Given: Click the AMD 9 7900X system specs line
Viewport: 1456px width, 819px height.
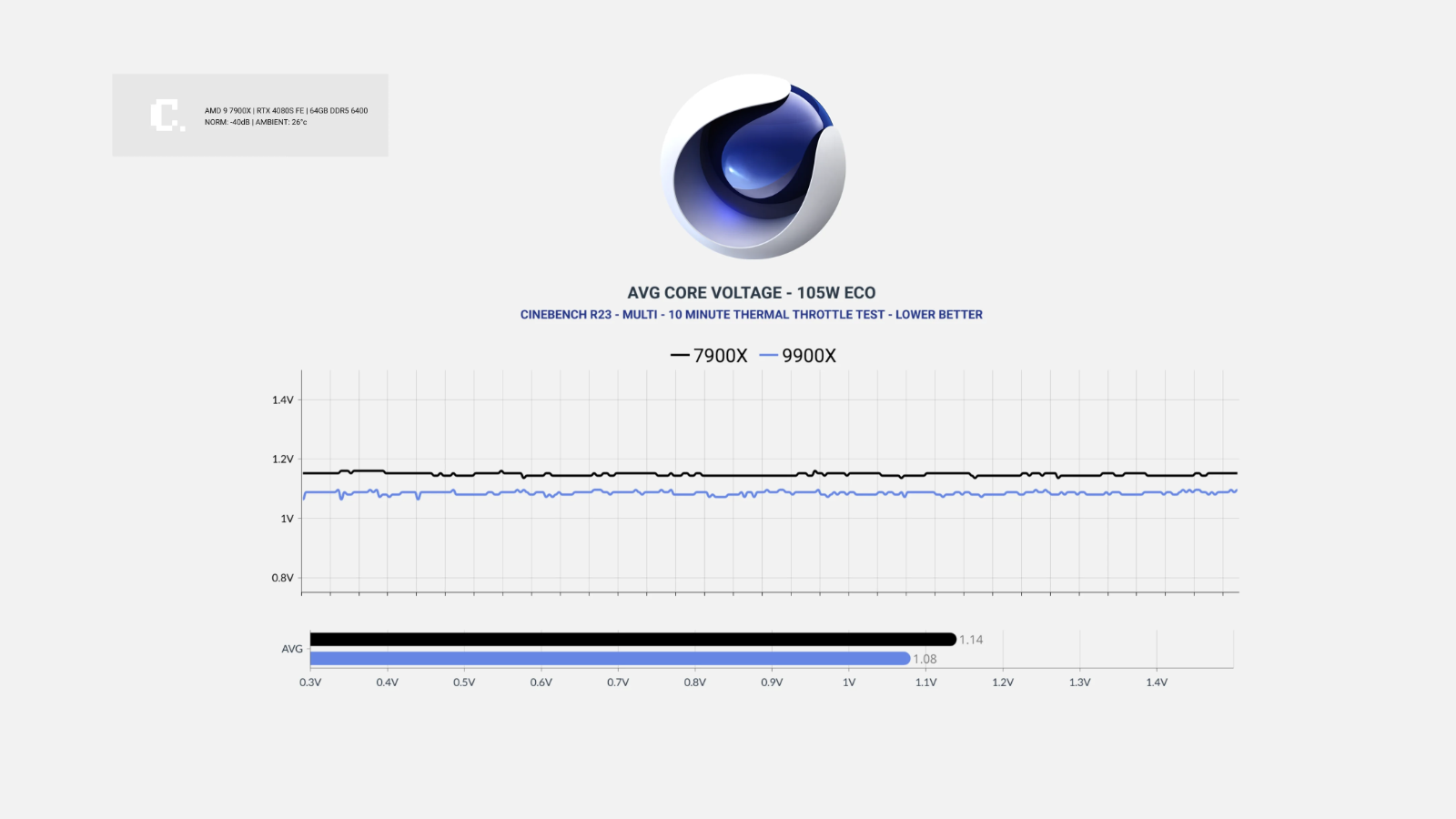Looking at the screenshot, I should coord(287,111).
